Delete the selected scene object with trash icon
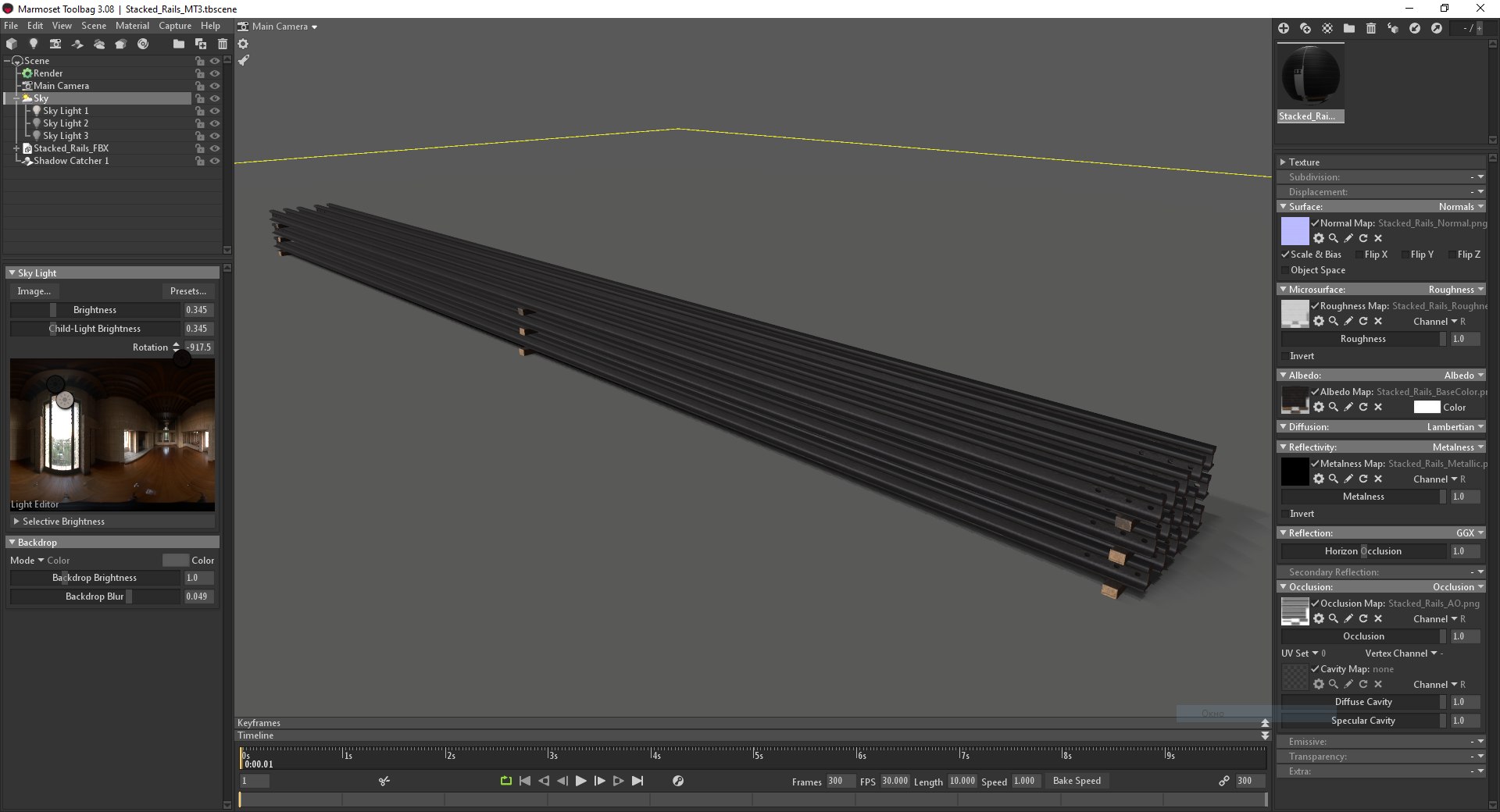Viewport: 1500px width, 812px height. (x=223, y=44)
